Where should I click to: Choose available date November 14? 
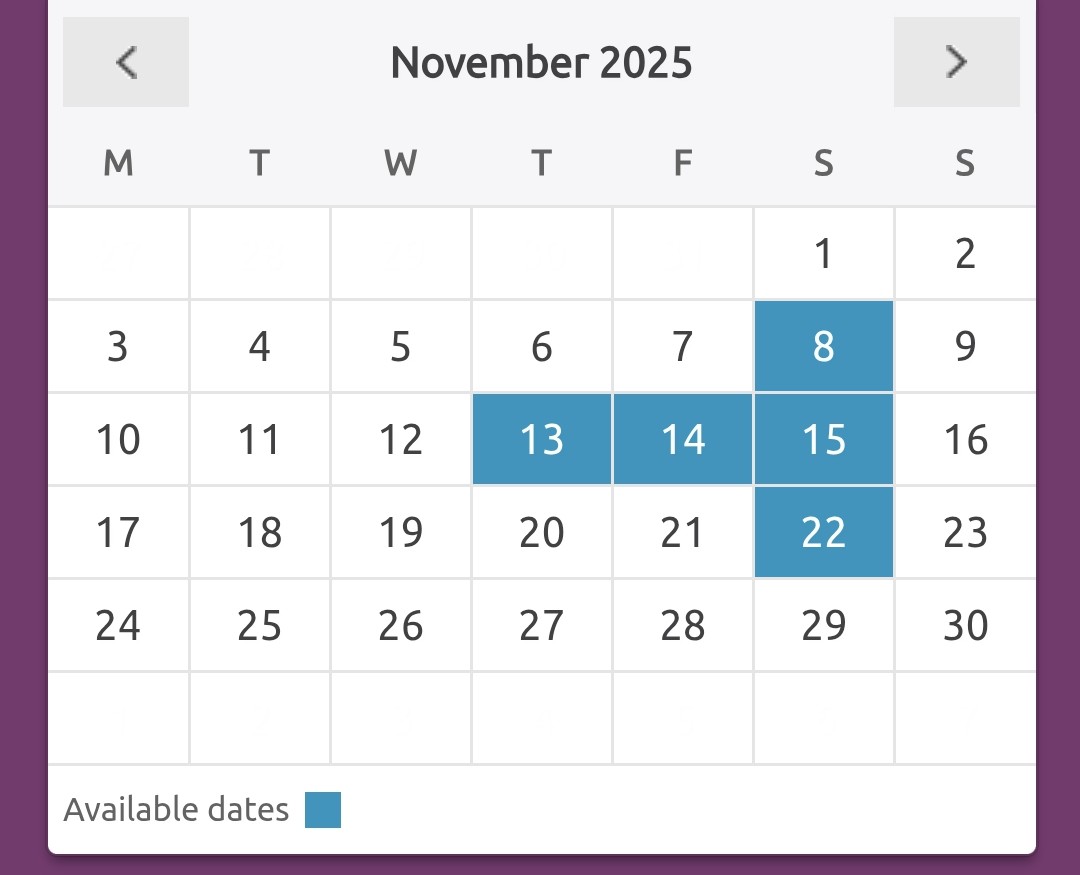click(x=683, y=440)
